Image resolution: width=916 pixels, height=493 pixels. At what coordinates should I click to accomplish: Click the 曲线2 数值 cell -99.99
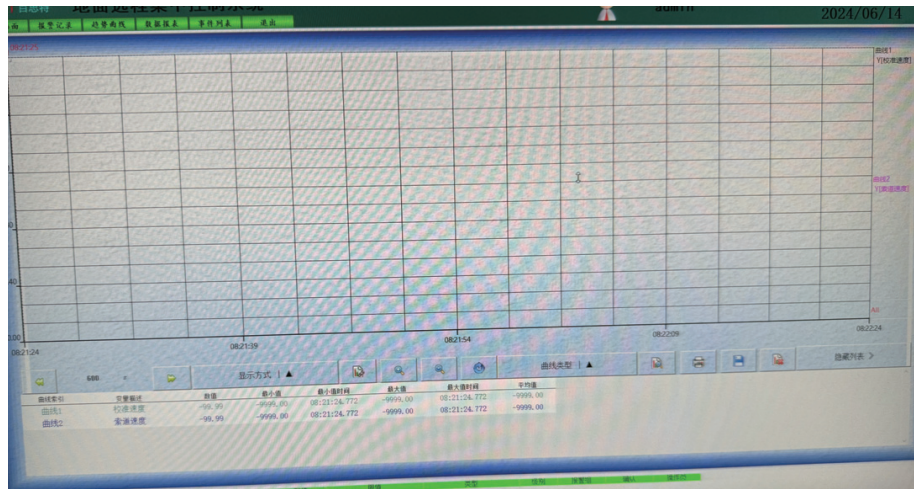[x=211, y=419]
